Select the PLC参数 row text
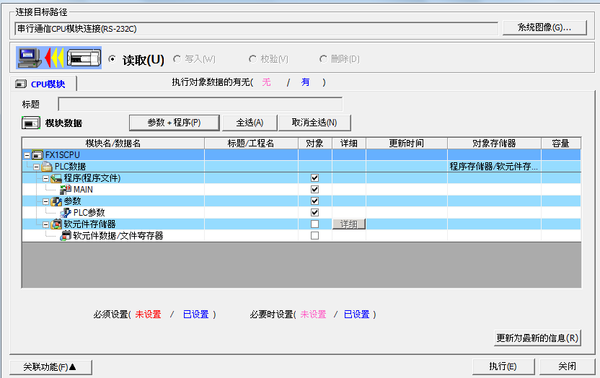The image size is (600, 378). coord(89,213)
